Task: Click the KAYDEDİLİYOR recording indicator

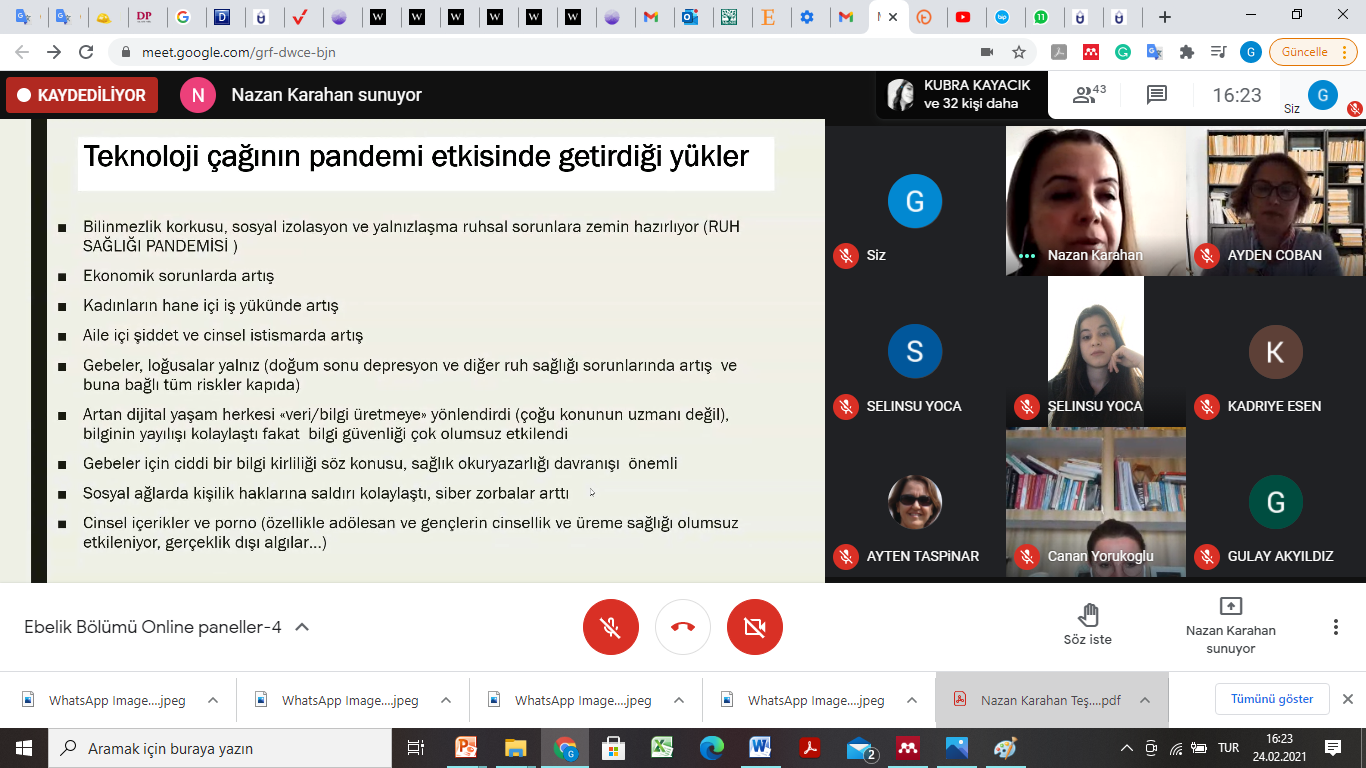Action: click(82, 95)
